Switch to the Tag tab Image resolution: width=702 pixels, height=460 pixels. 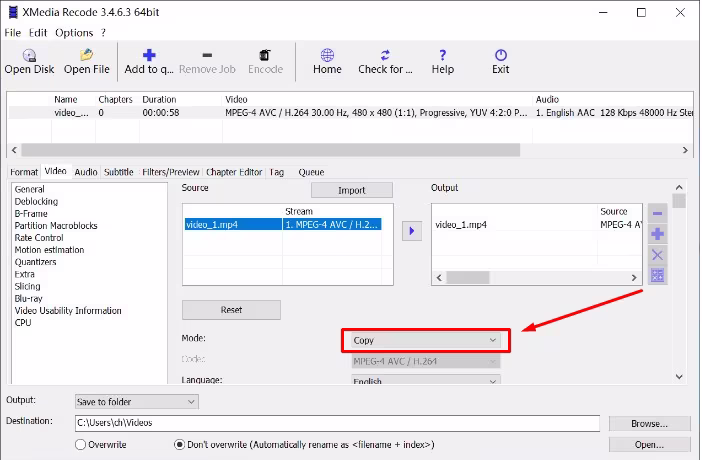click(x=277, y=172)
